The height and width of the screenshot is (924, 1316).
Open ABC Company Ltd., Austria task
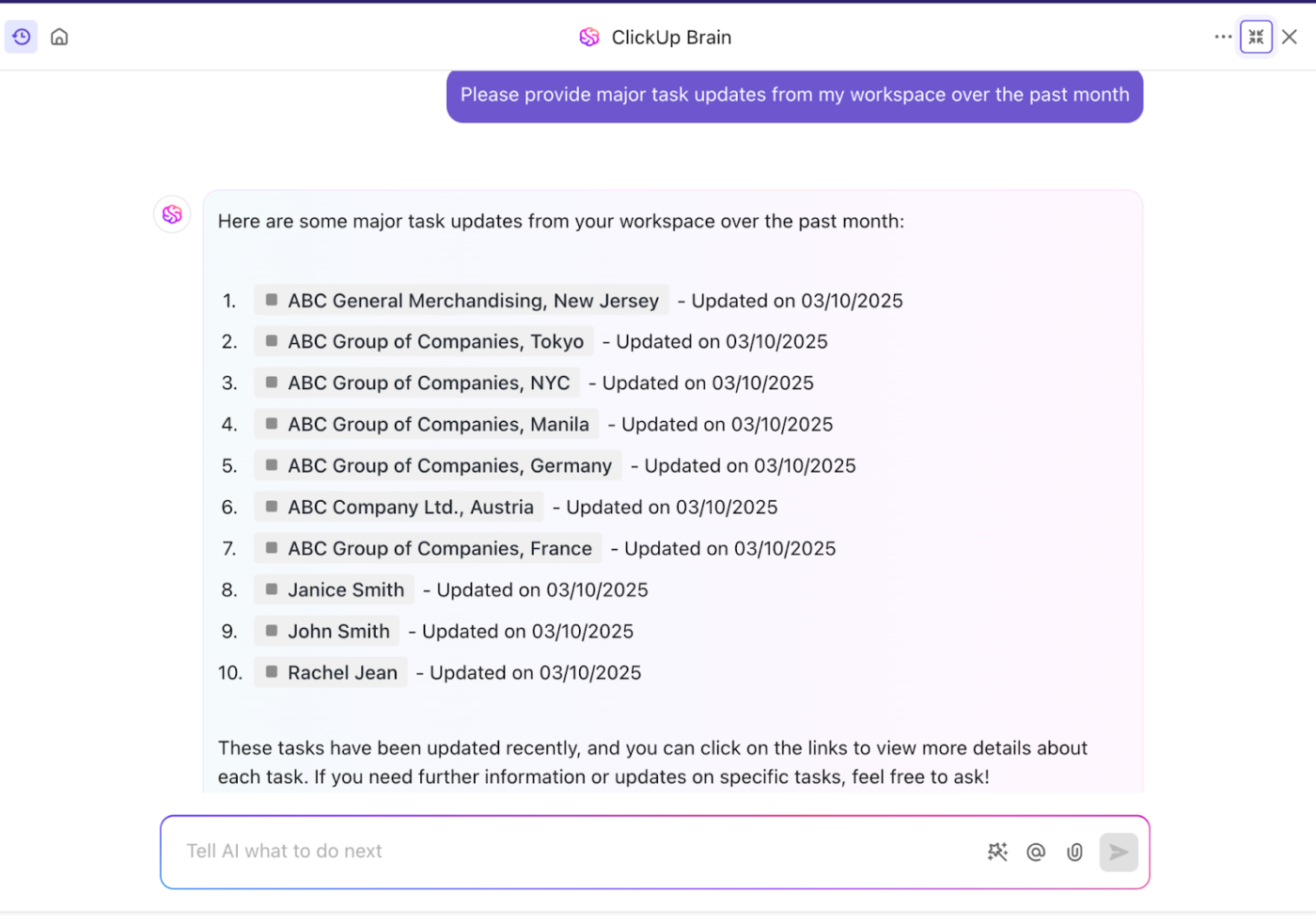410,508
